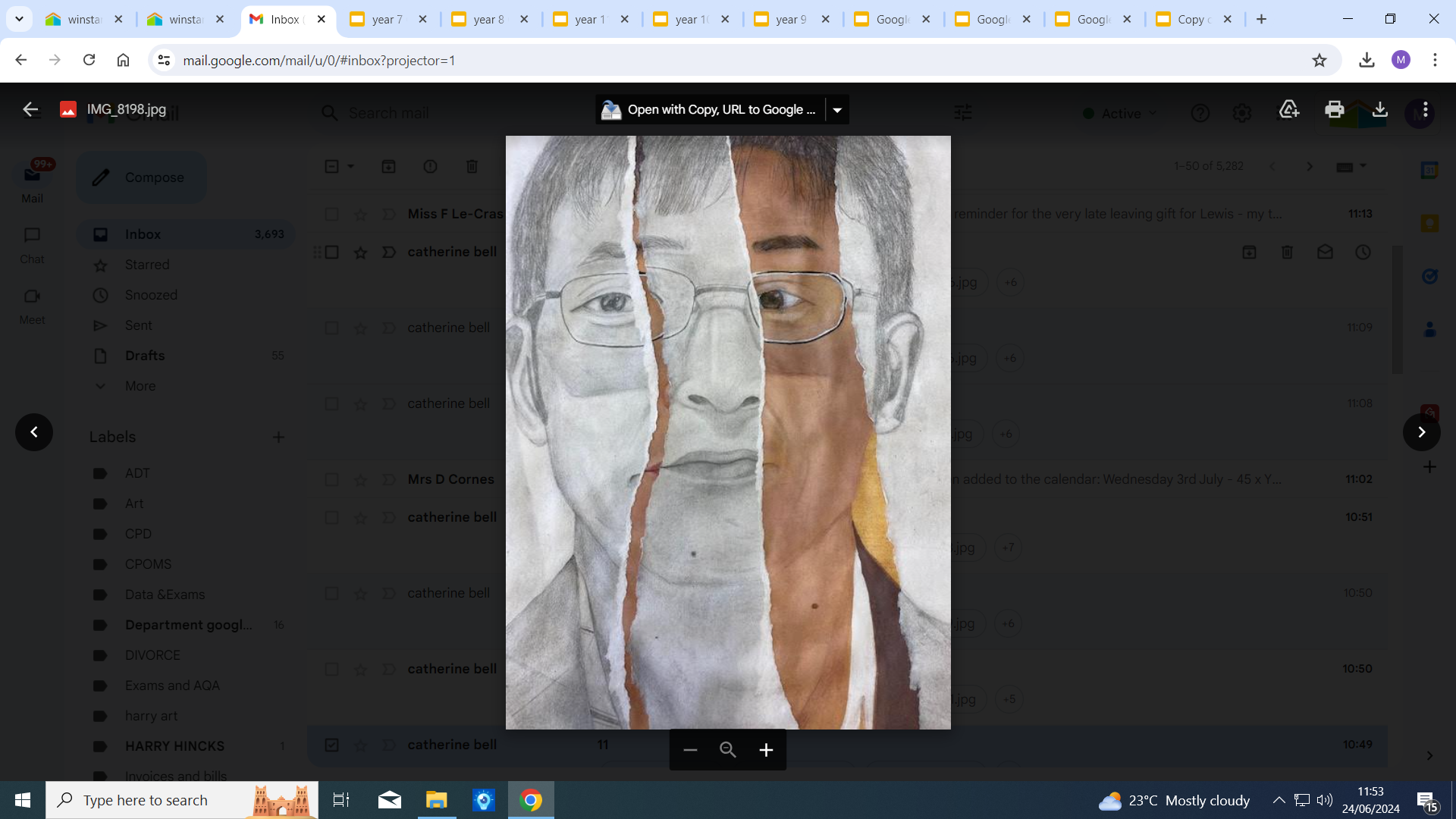Open File Explorer from taskbar
The height and width of the screenshot is (819, 1456).
pyautogui.click(x=437, y=800)
